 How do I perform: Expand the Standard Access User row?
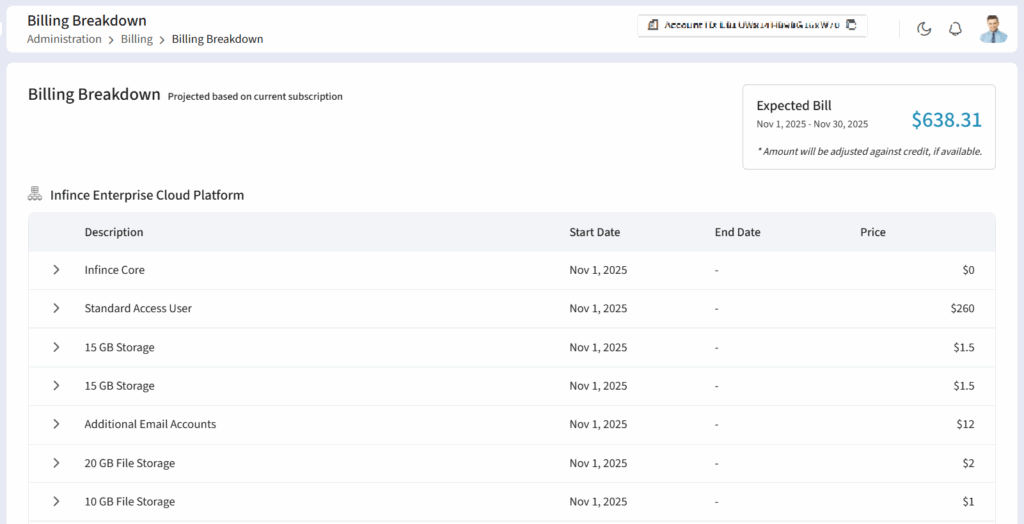point(56,308)
